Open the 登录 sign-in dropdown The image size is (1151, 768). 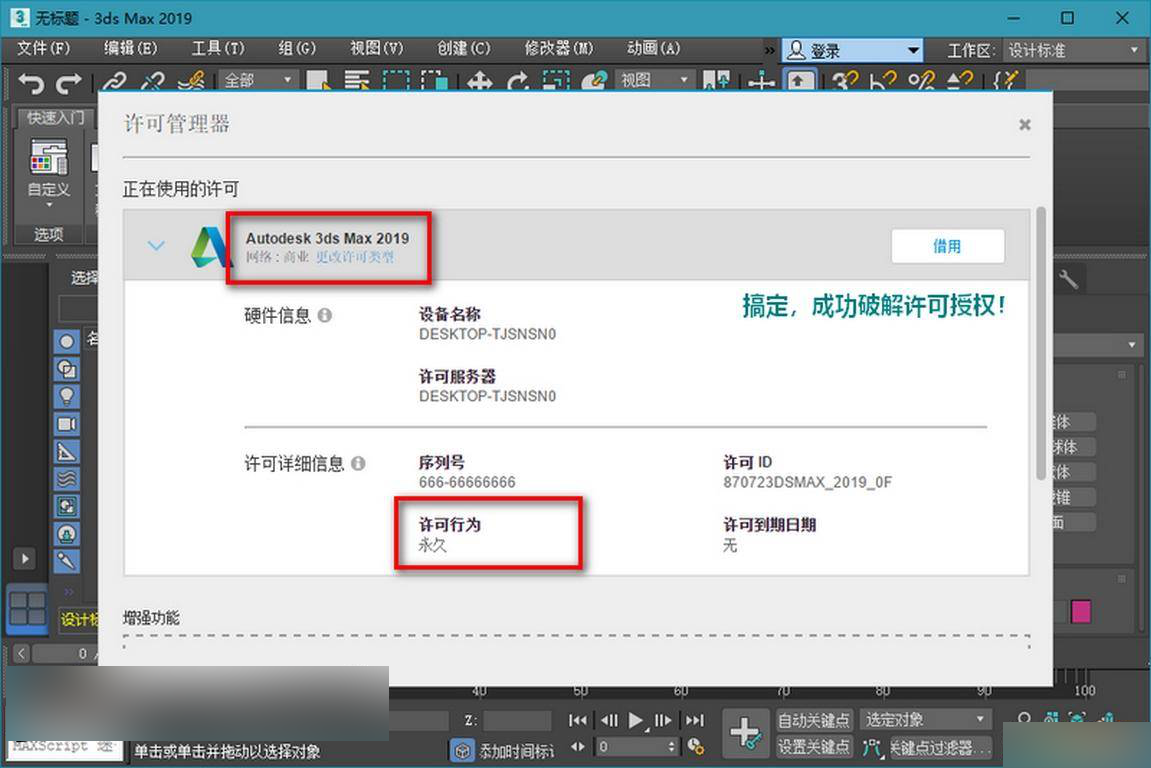click(853, 51)
